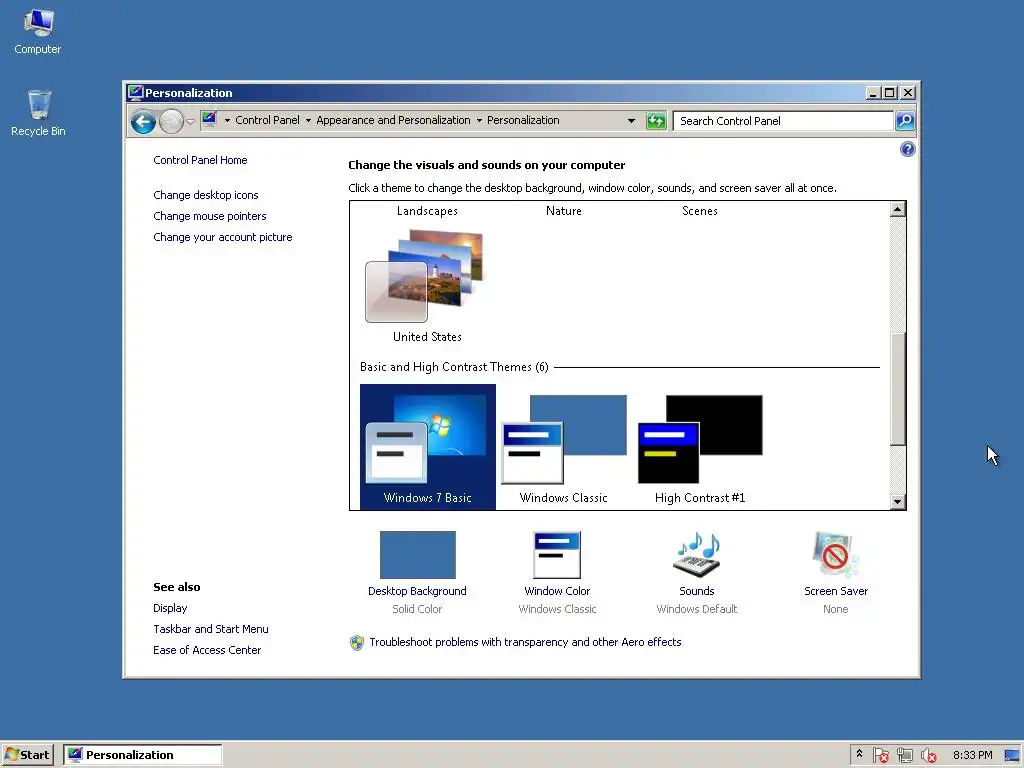
Task: Open Desktop Background solid color swatch
Action: click(x=418, y=554)
